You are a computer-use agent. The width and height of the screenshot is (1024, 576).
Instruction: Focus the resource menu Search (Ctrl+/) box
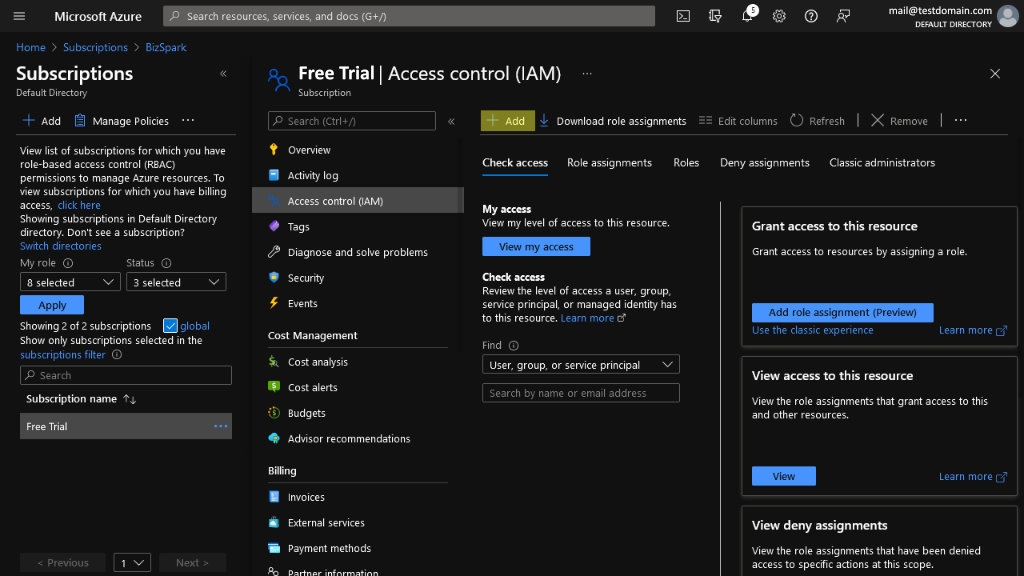(351, 121)
